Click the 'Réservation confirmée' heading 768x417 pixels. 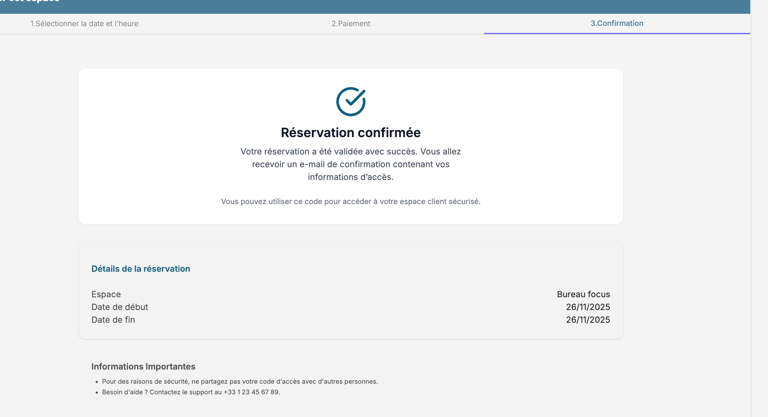click(351, 132)
